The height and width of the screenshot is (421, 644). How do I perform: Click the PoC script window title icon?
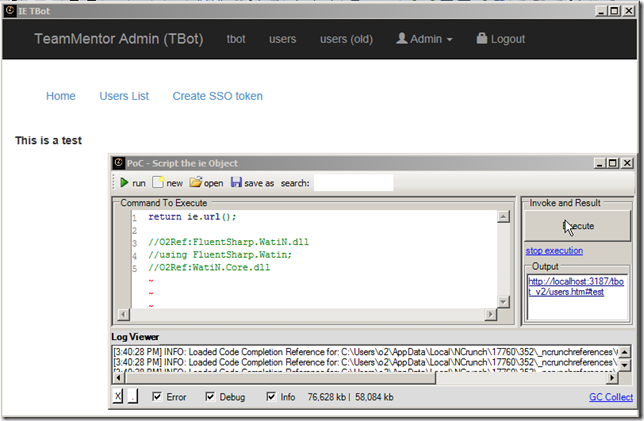pos(118,163)
